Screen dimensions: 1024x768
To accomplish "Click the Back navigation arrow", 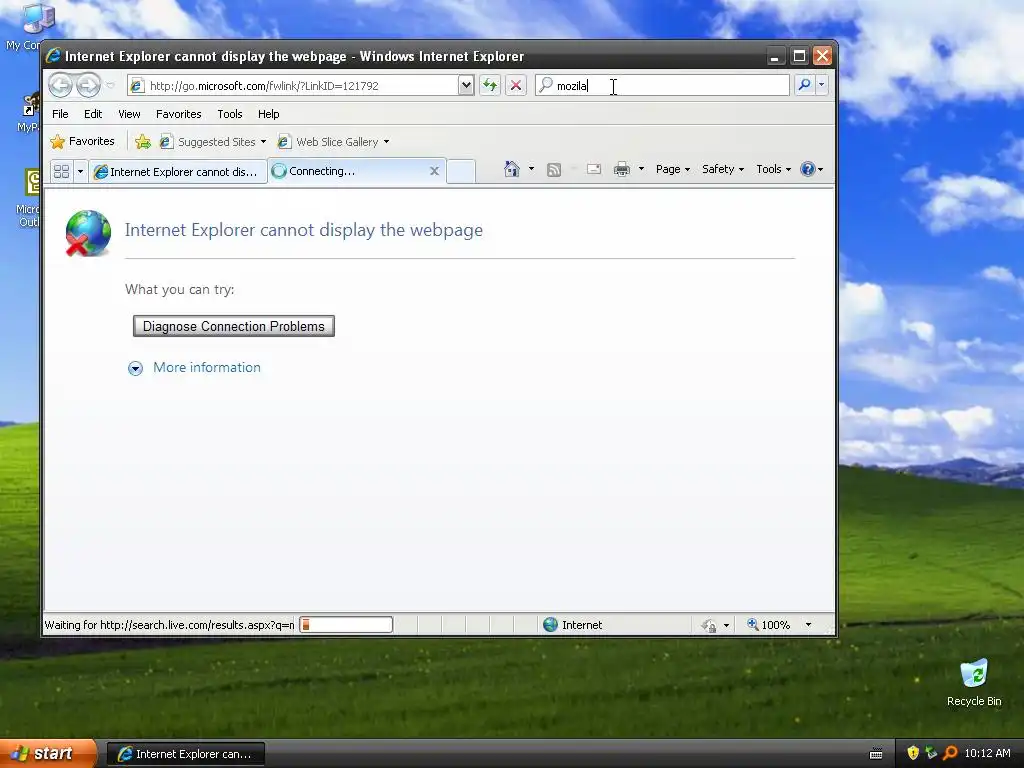I will 60,85.
